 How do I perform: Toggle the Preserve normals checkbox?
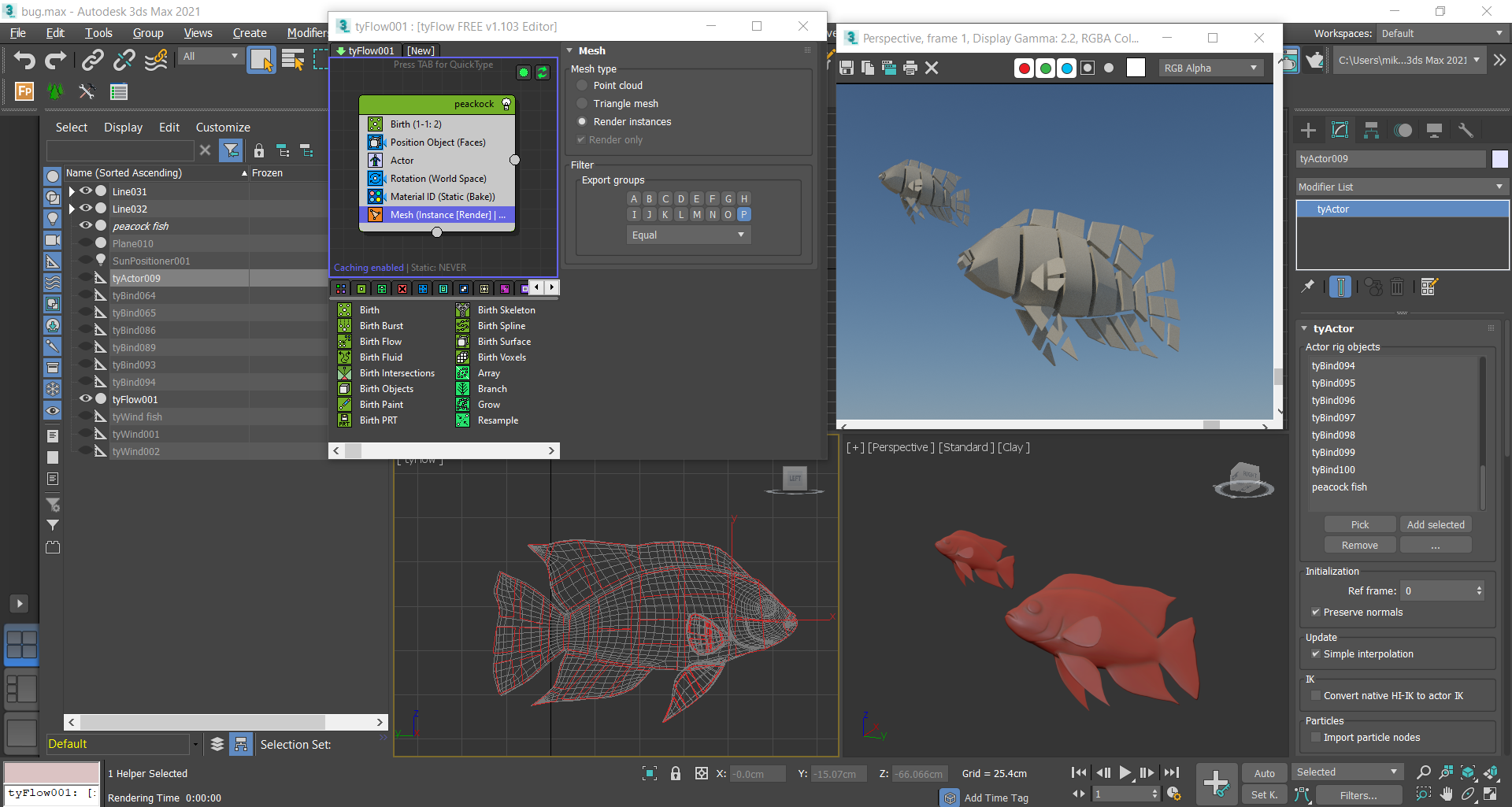click(1315, 613)
